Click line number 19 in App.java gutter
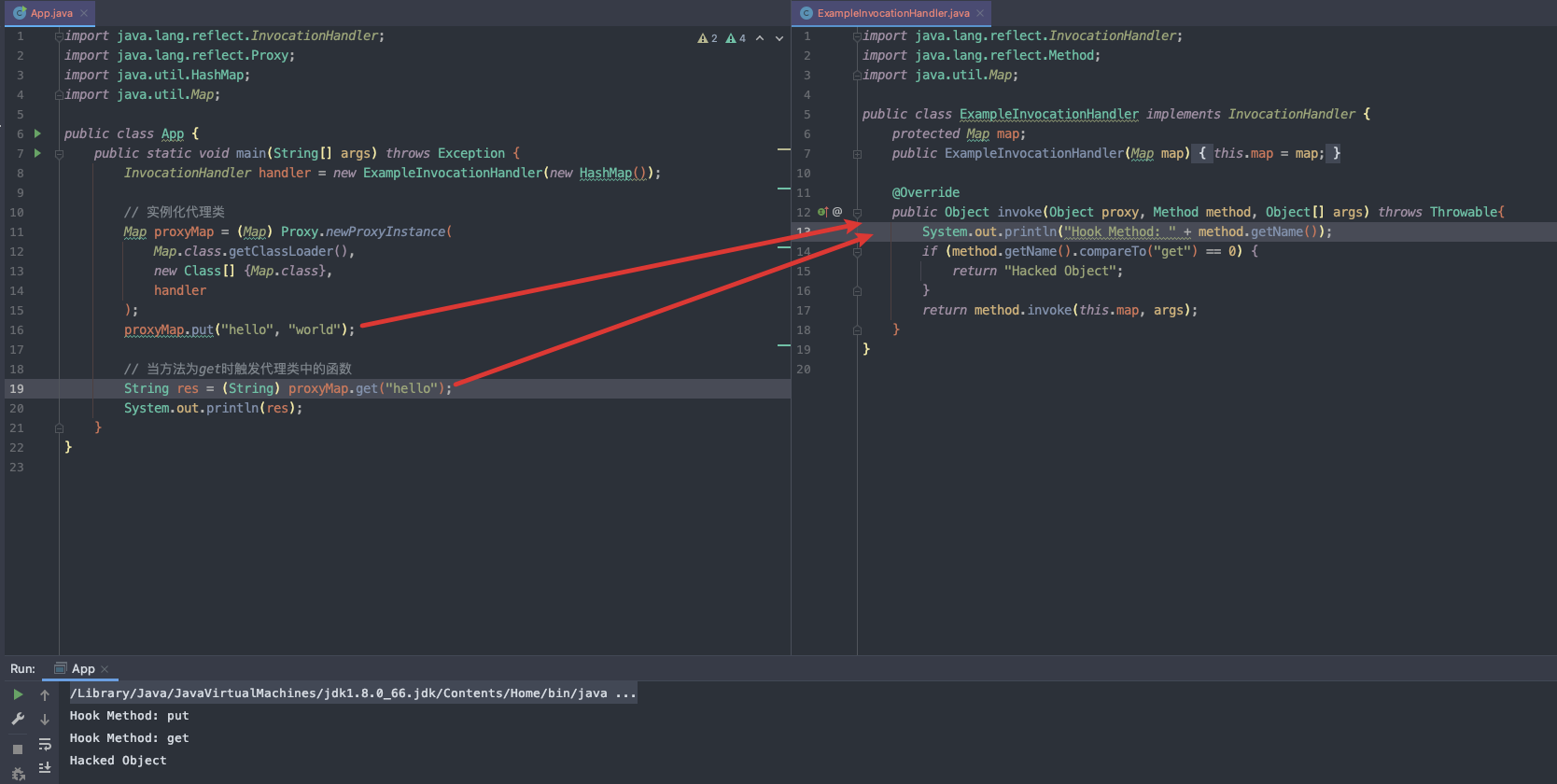1557x784 pixels. [x=17, y=388]
